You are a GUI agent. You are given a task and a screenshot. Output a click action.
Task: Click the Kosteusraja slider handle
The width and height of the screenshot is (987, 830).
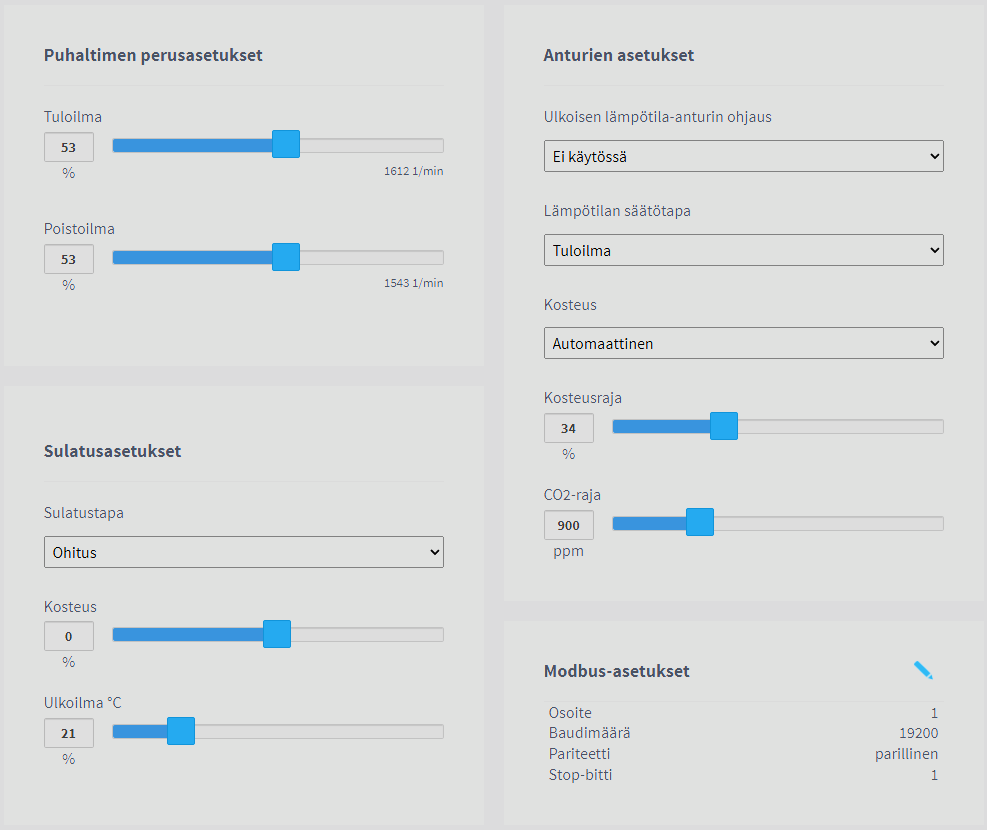tap(724, 426)
